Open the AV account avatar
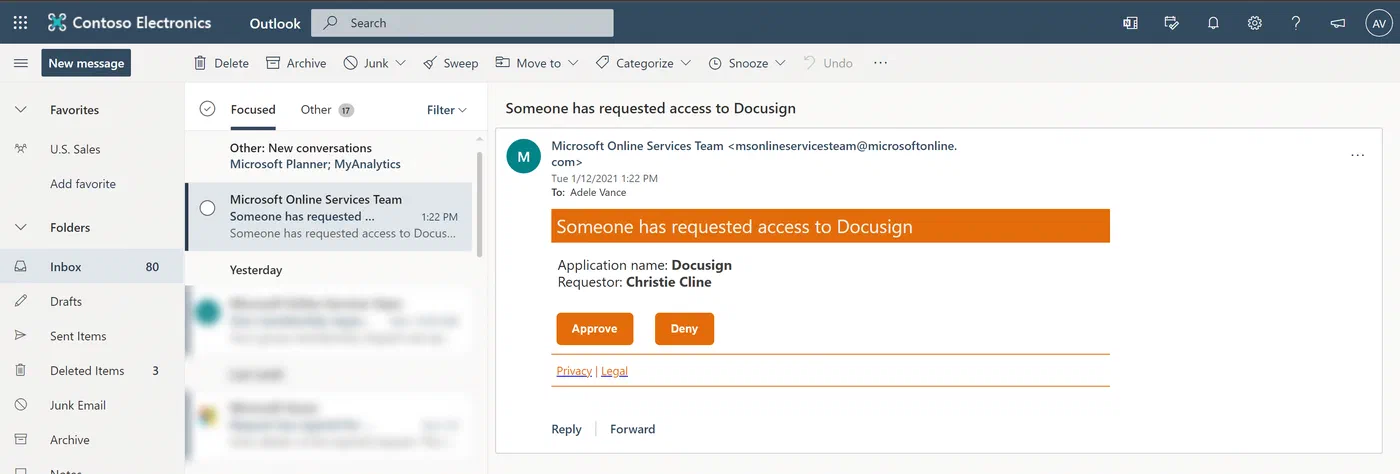This screenshot has width=1400, height=474. tap(1378, 22)
